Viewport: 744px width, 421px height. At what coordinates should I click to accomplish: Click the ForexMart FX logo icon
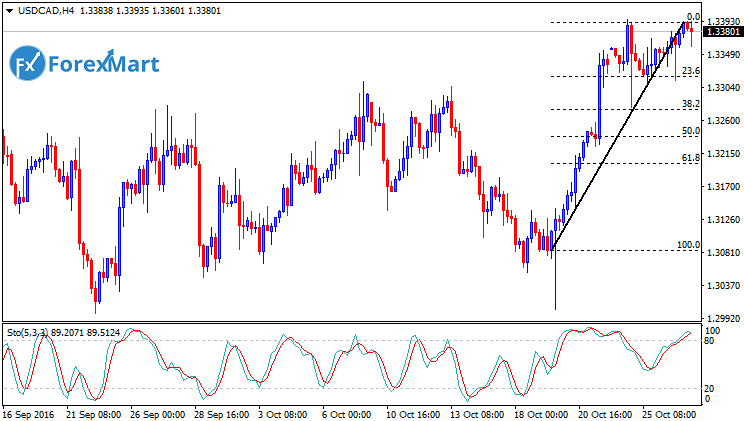pos(27,65)
